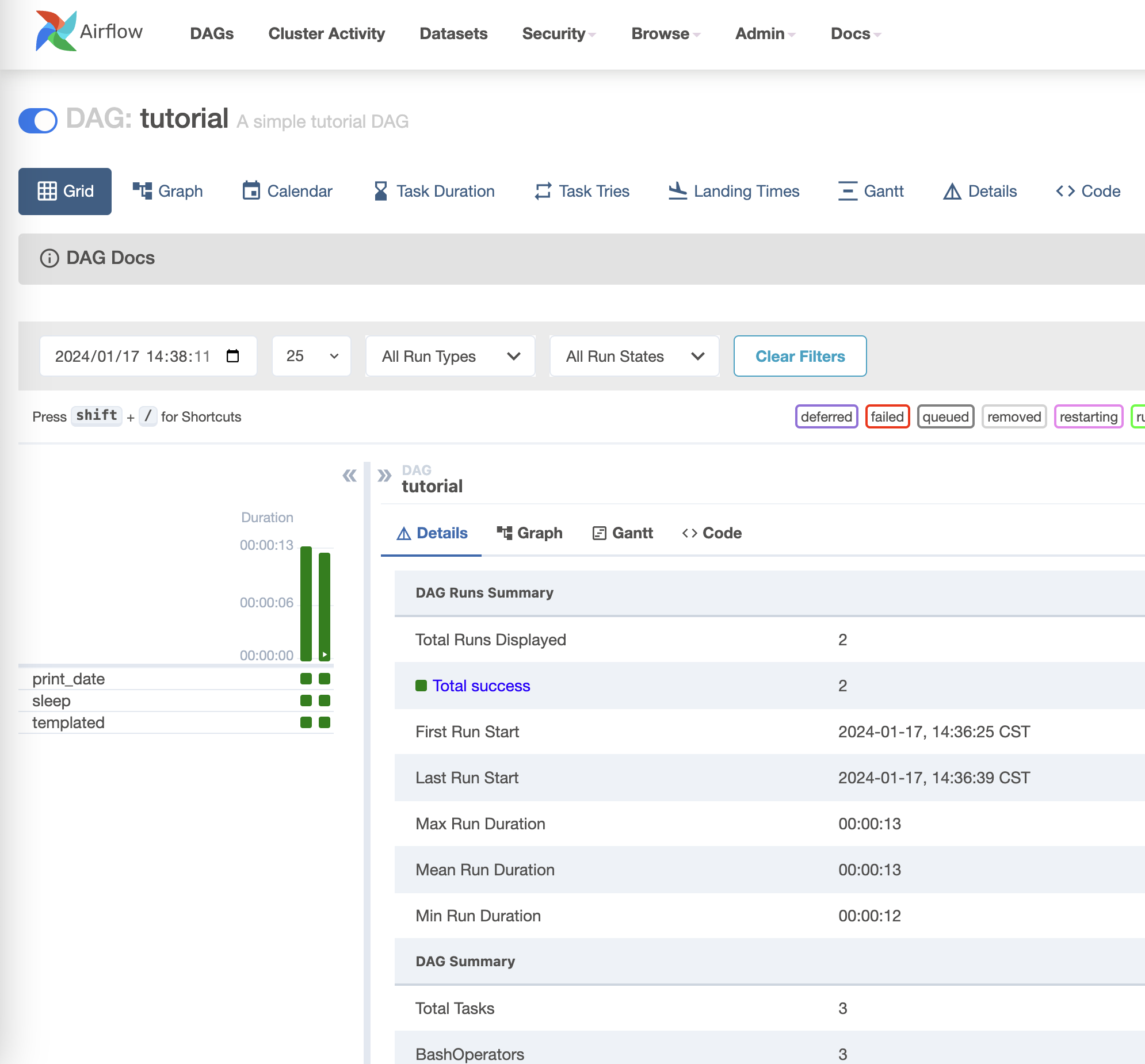Image resolution: width=1145 pixels, height=1064 pixels.
Task: Open Landing Times plane icon view
Action: tap(677, 190)
